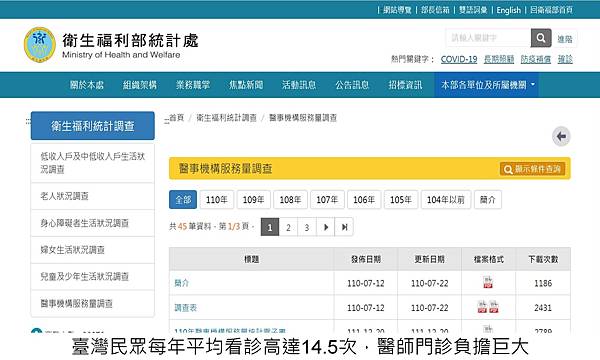The height and width of the screenshot is (360, 600).
Task: Open 網站導覽 site map link
Action: tap(397, 10)
